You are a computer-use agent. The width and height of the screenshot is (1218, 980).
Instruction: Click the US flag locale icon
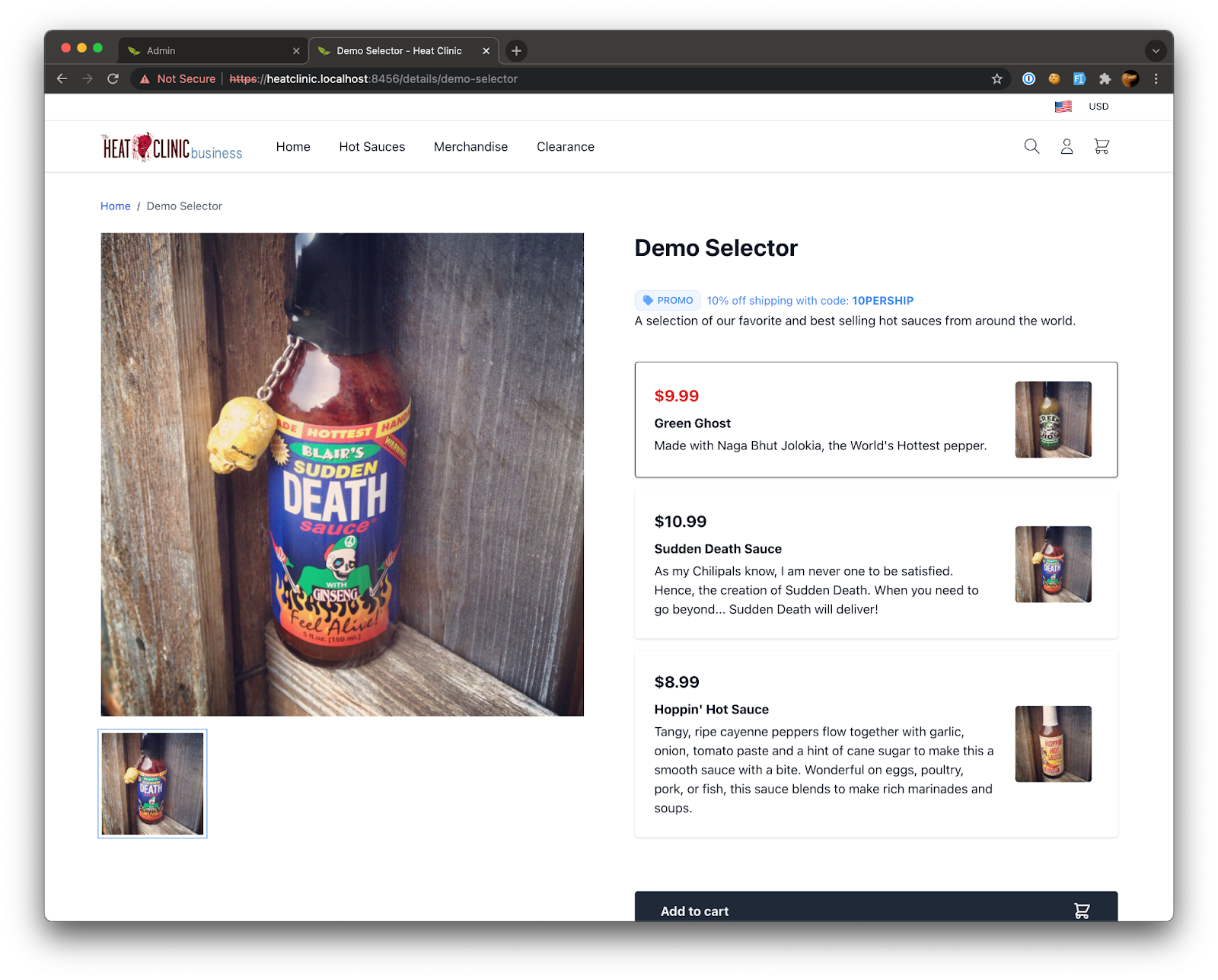1063,107
